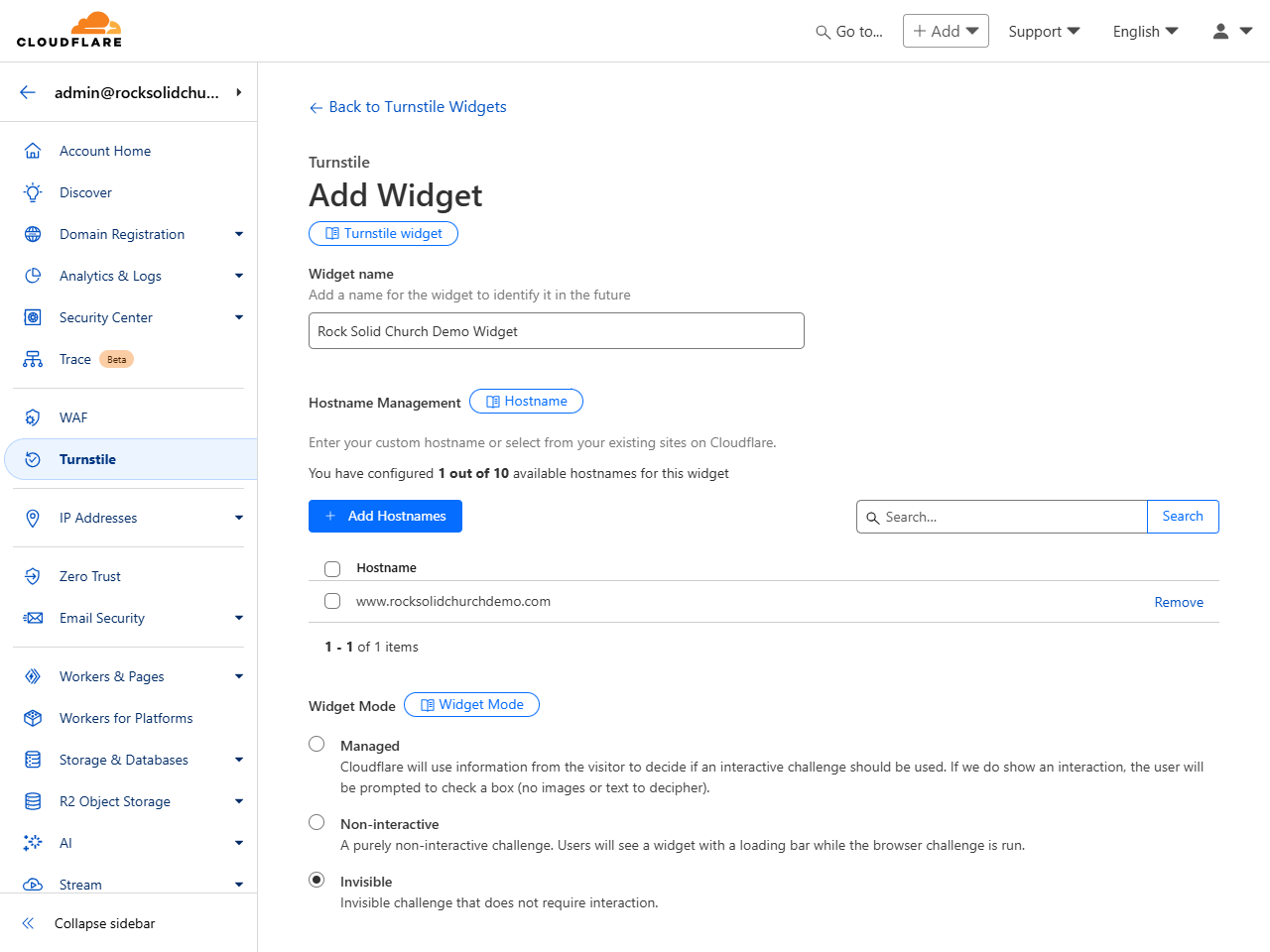Open the English language dropdown

(x=1146, y=32)
